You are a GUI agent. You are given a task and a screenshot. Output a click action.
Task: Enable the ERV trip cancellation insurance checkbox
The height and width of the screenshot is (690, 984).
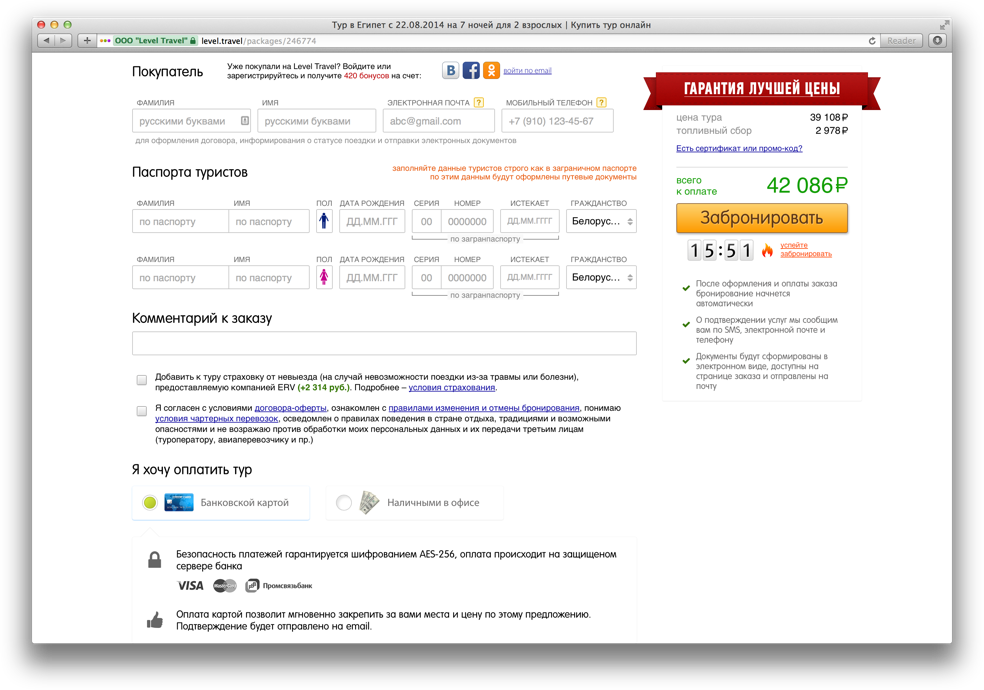click(142, 380)
